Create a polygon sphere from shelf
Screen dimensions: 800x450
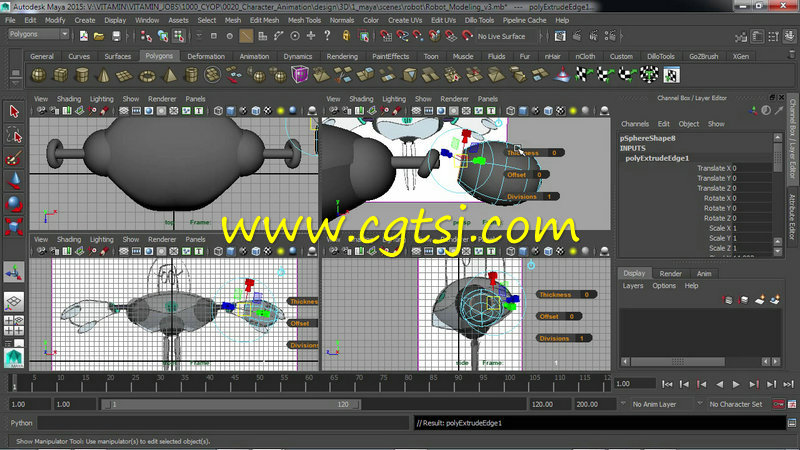point(39,76)
